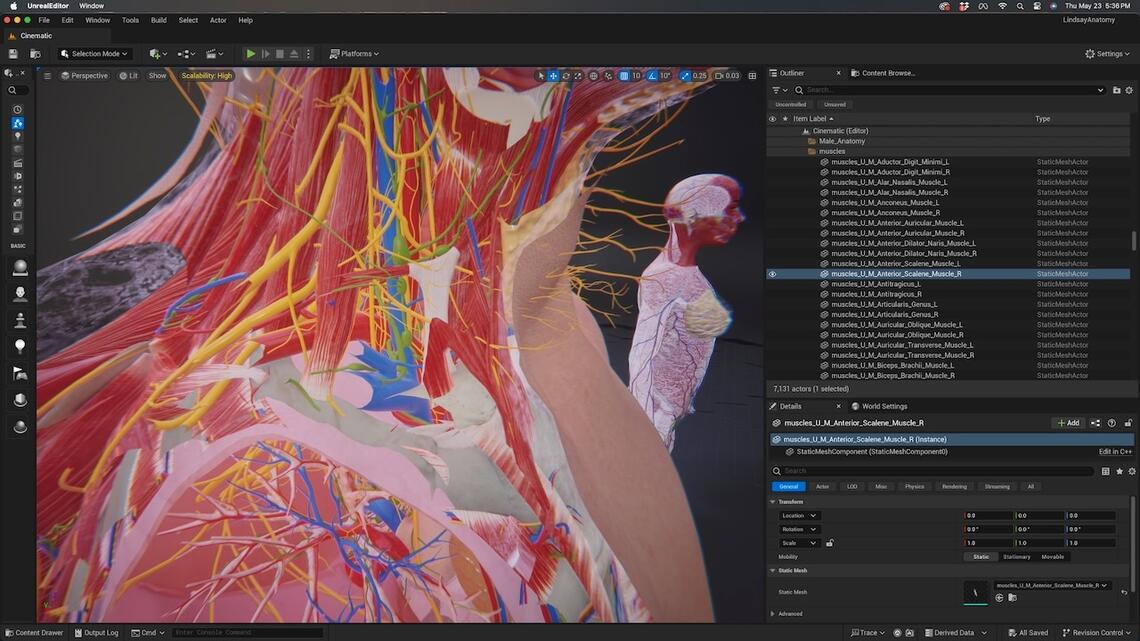The height and width of the screenshot is (641, 1140).
Task: Open the Build menu
Action: [159, 20]
